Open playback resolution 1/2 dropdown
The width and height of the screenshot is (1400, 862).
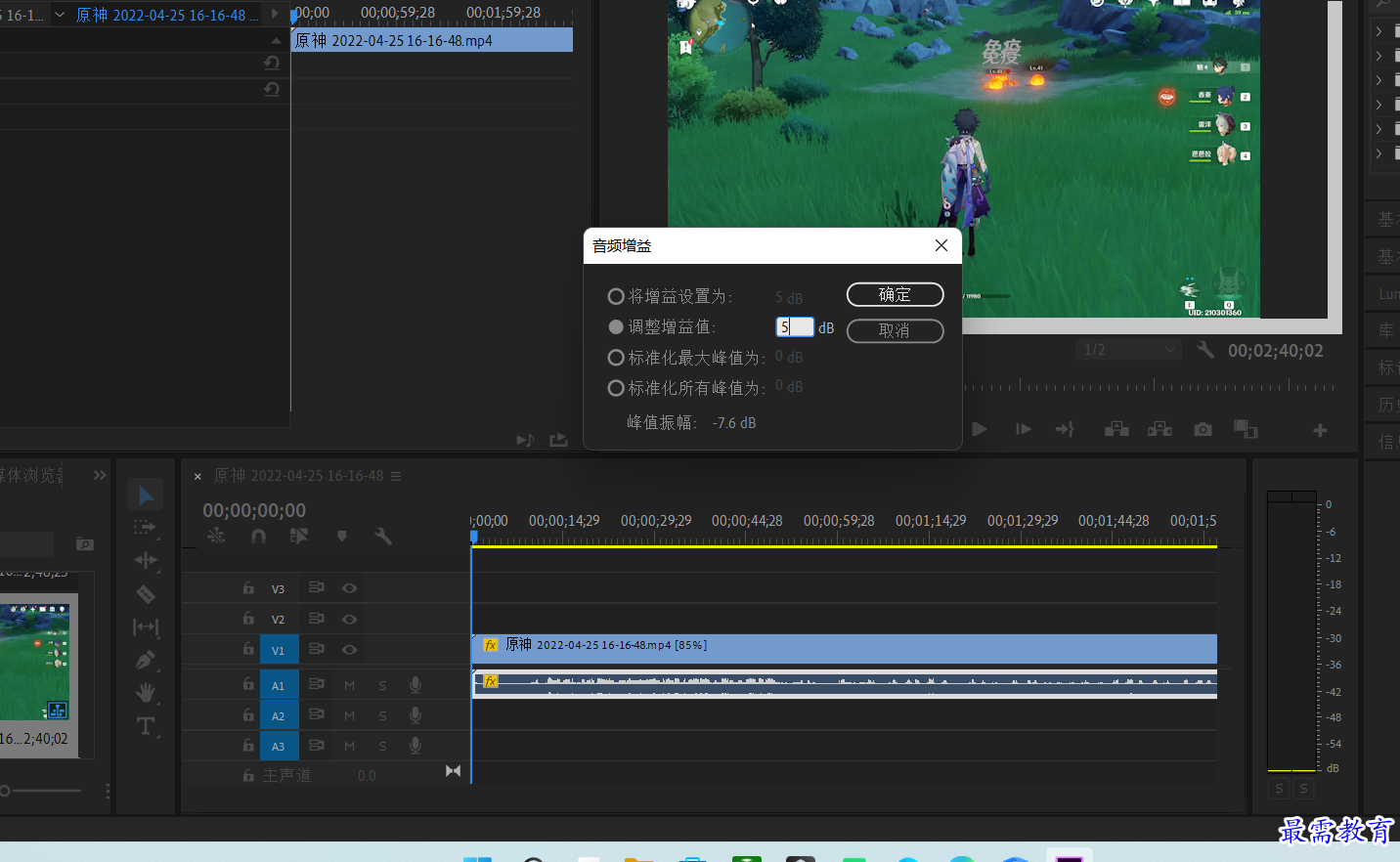tap(1129, 350)
